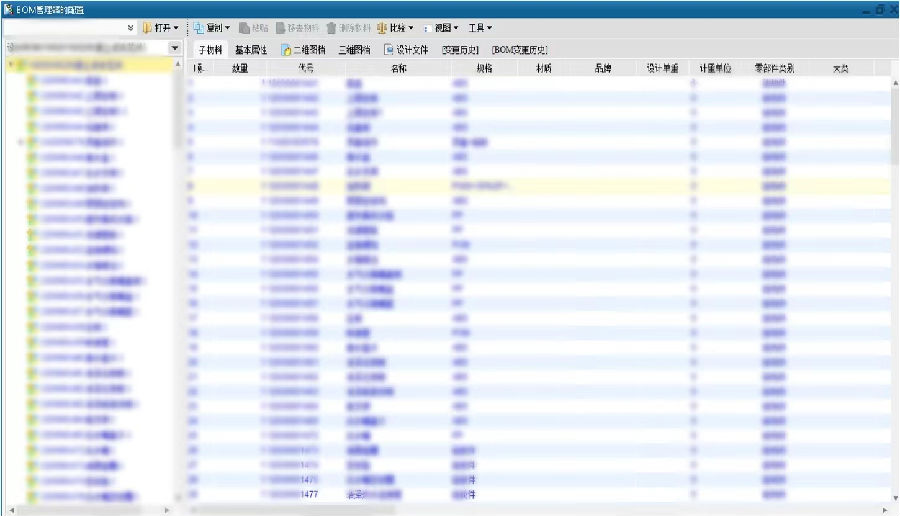Click the 设计单重 column header

tap(662, 68)
